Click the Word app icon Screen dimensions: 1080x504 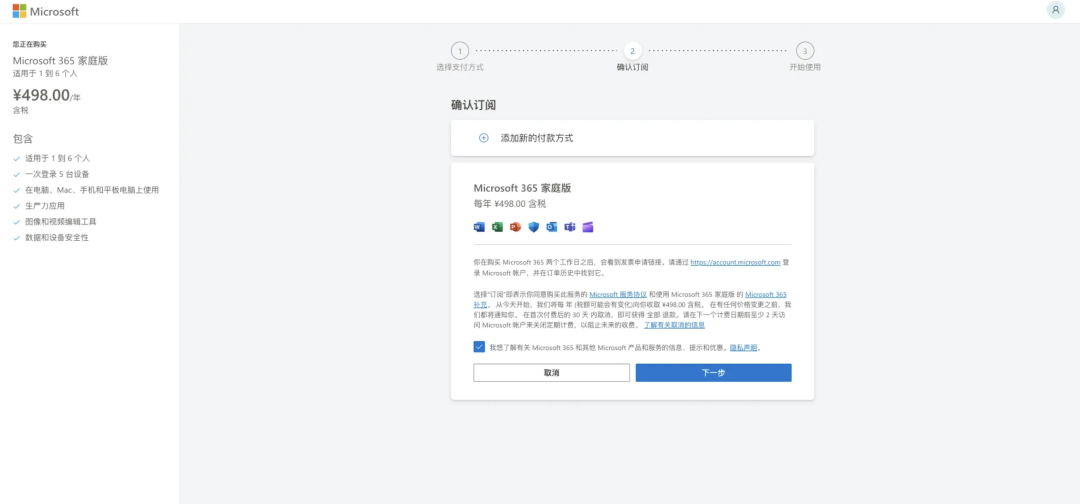tap(479, 227)
